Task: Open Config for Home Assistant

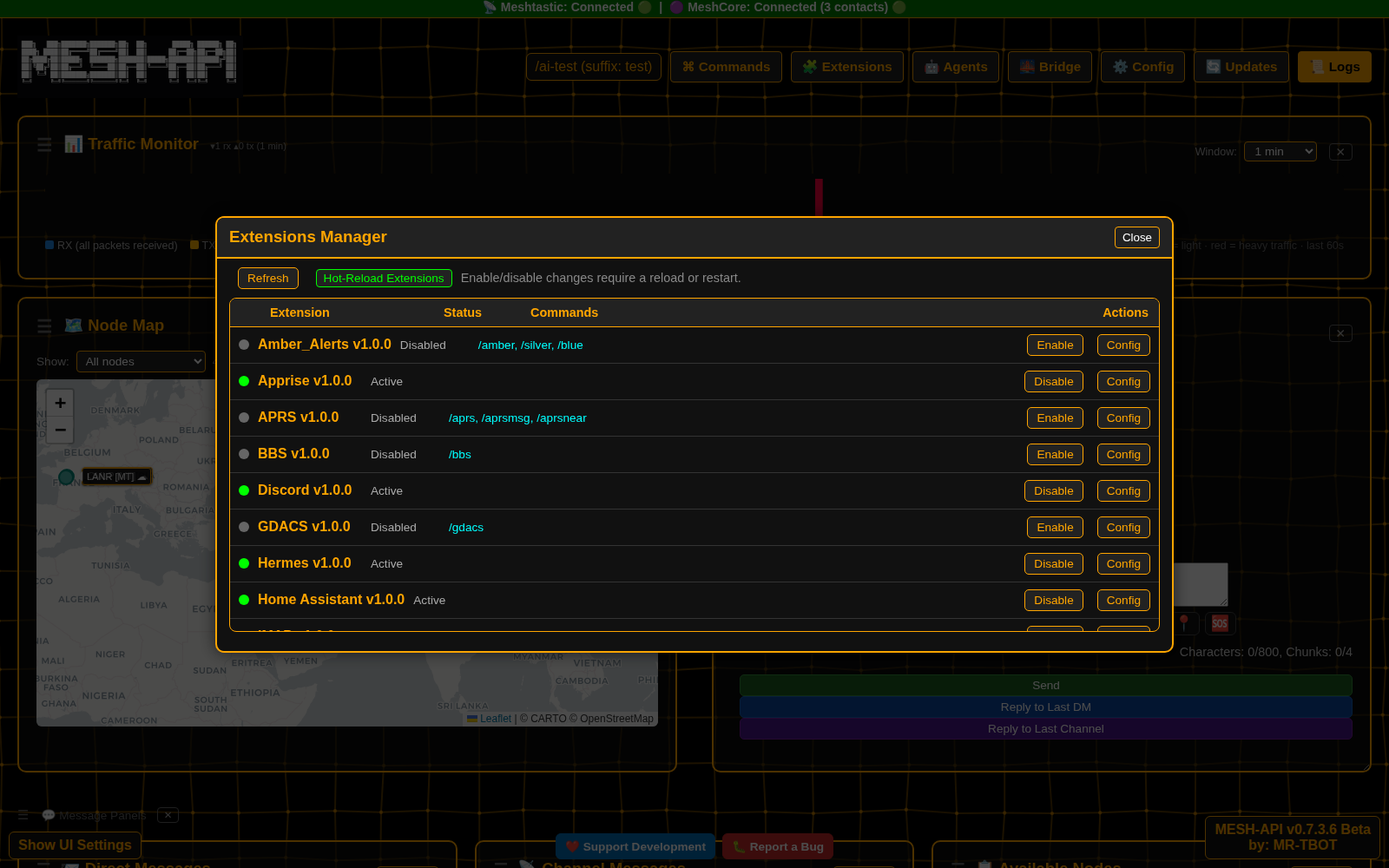Action: pos(1123,600)
